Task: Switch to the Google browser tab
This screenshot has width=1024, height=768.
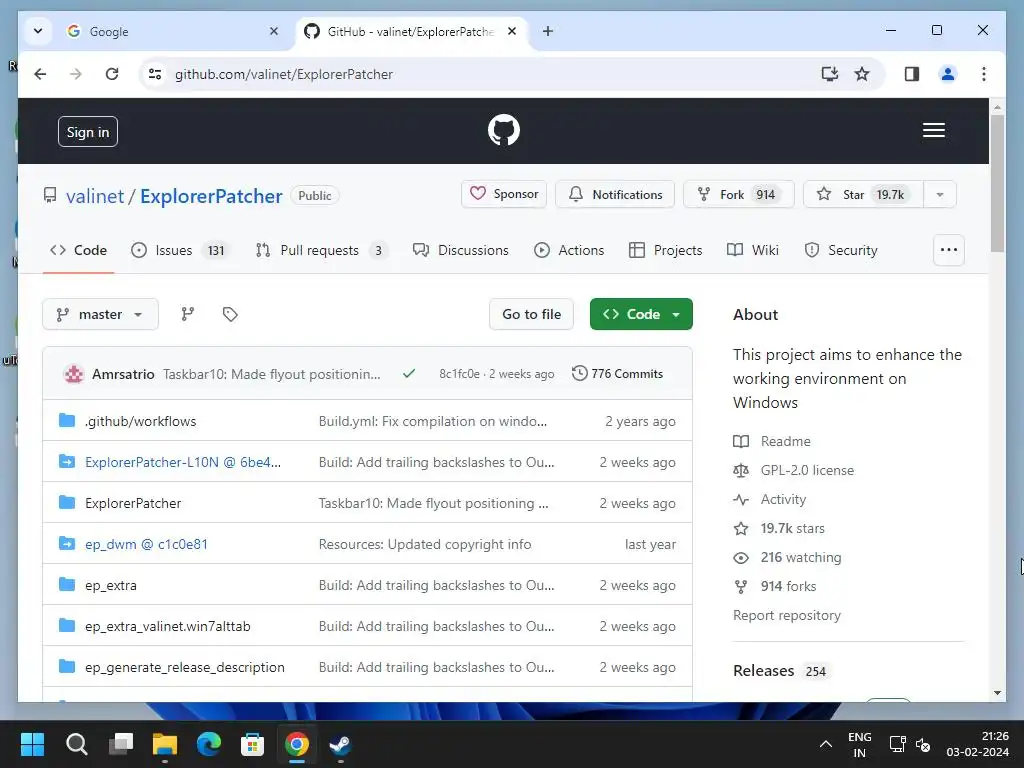Action: 173,31
